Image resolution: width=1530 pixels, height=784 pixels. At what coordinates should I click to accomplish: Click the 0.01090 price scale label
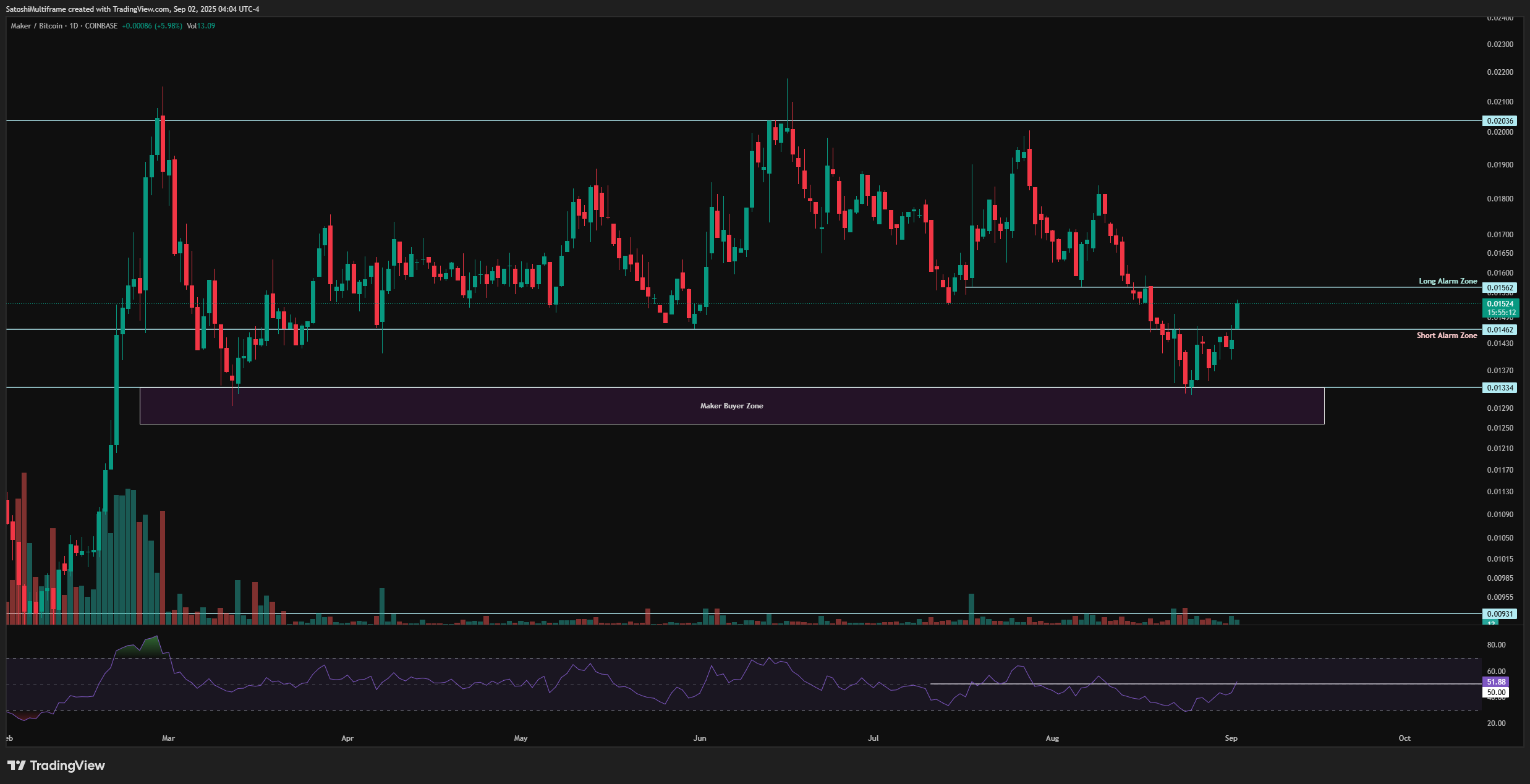(1500, 515)
